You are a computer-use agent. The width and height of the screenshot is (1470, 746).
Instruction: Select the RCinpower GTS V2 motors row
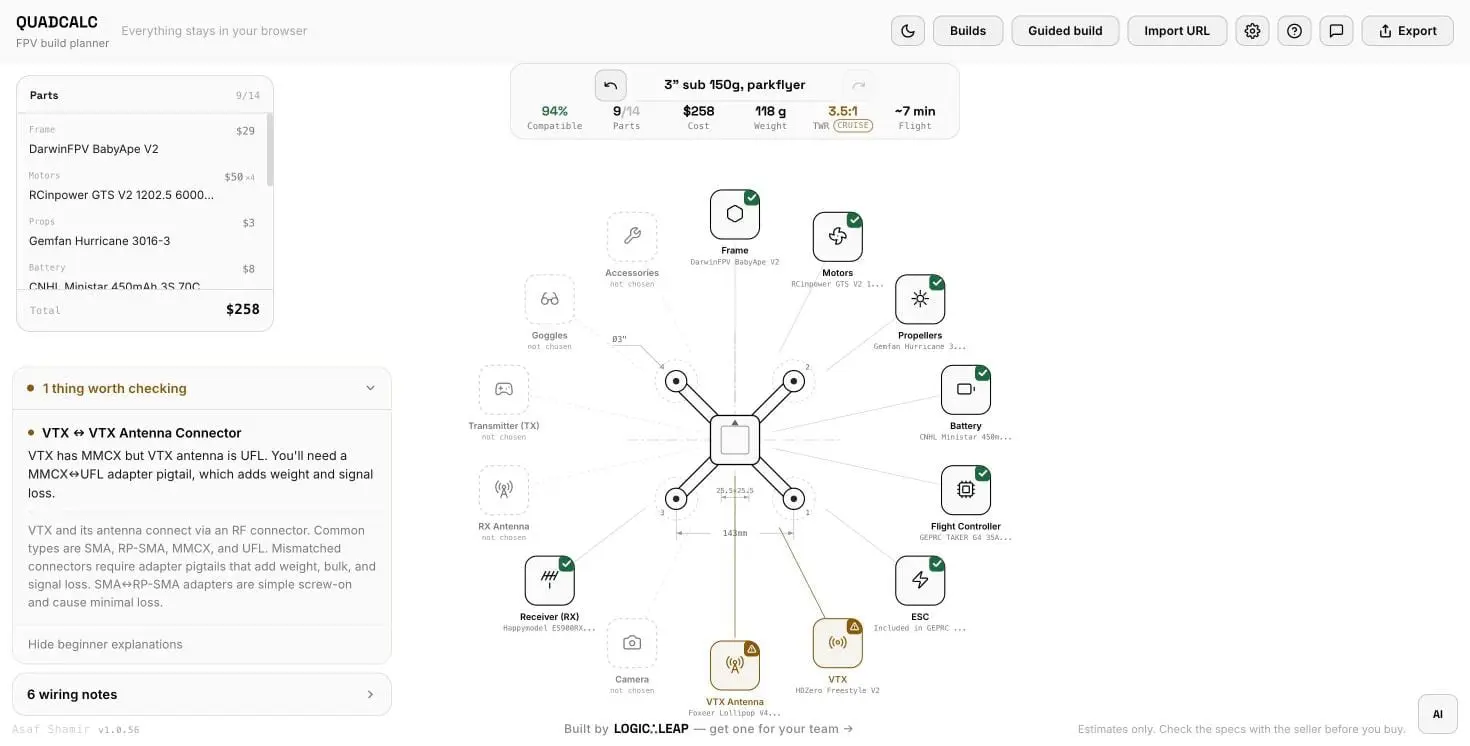point(142,185)
